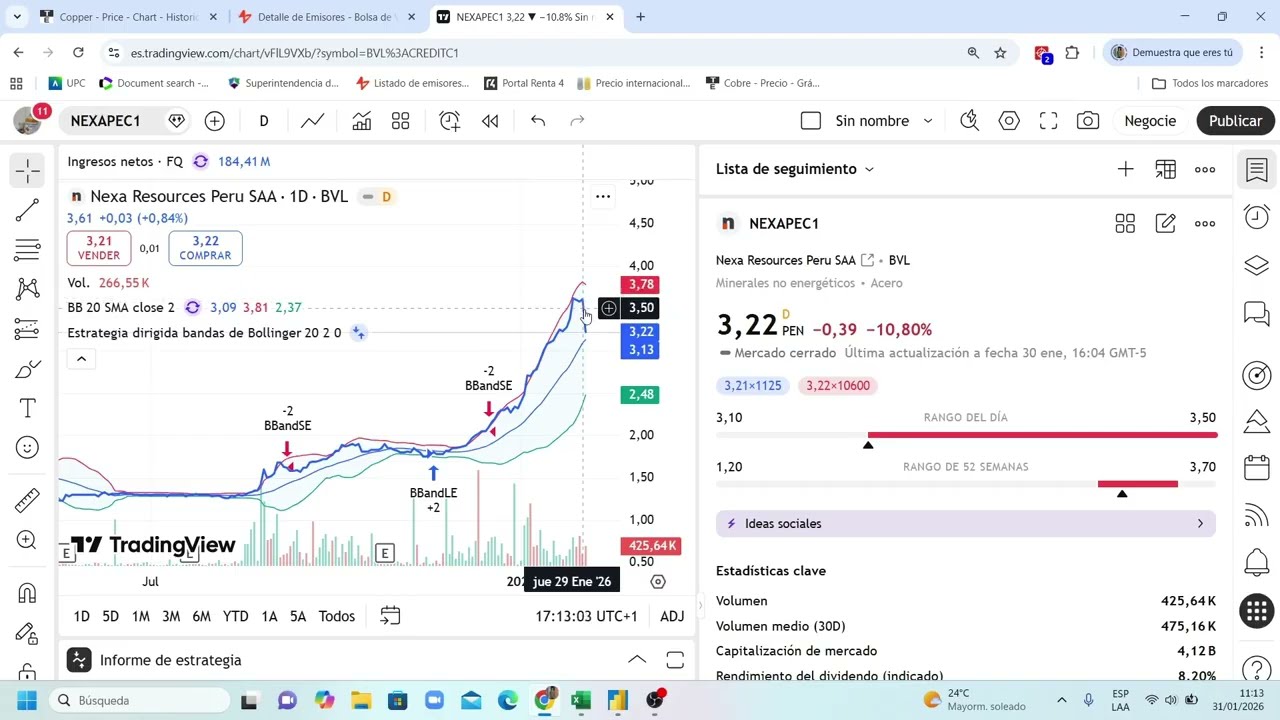This screenshot has width=1280, height=720.
Task: Select the 6M time range
Action: 201,616
